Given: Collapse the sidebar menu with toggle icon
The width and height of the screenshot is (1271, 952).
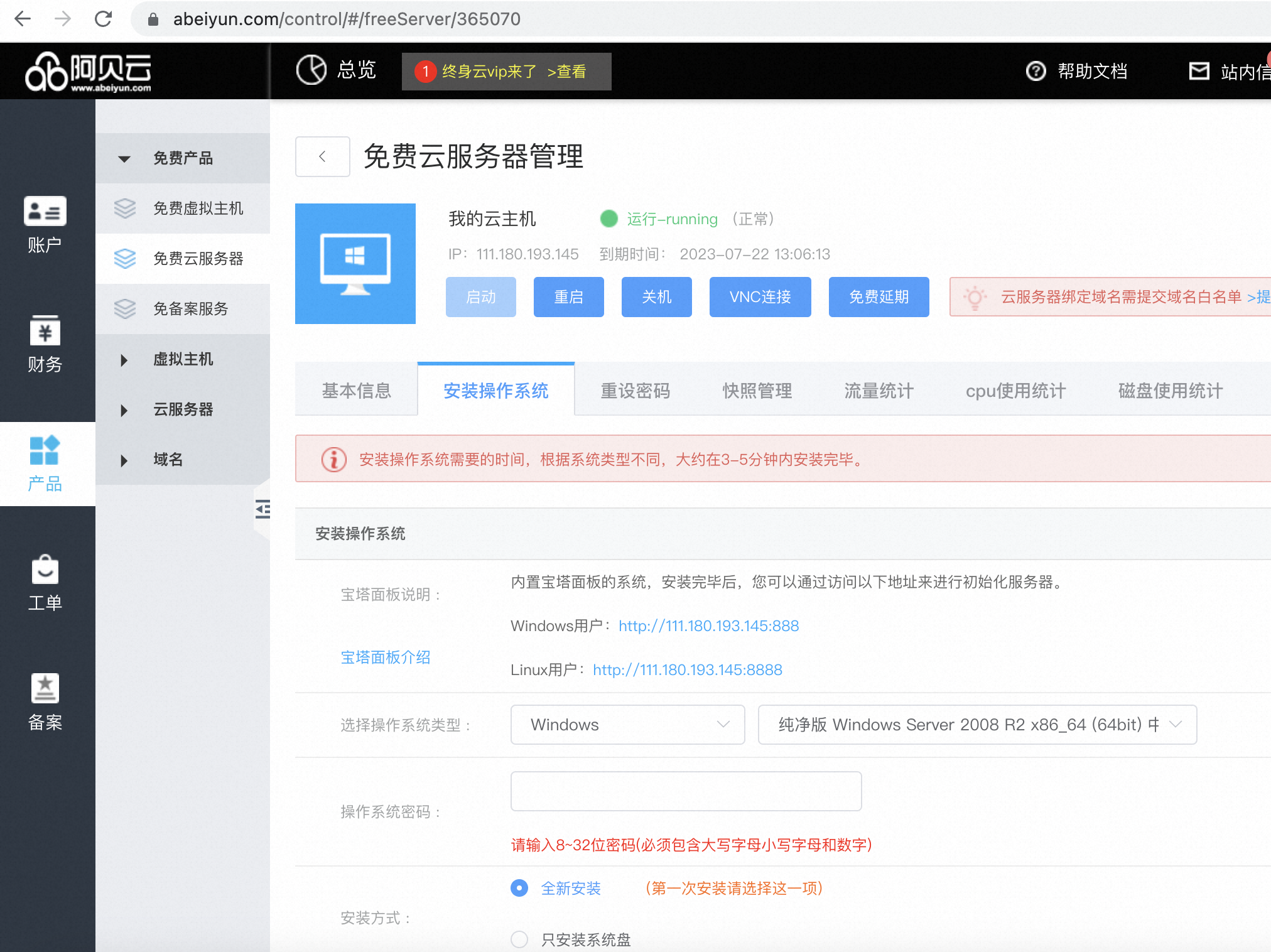Looking at the screenshot, I should pos(262,509).
